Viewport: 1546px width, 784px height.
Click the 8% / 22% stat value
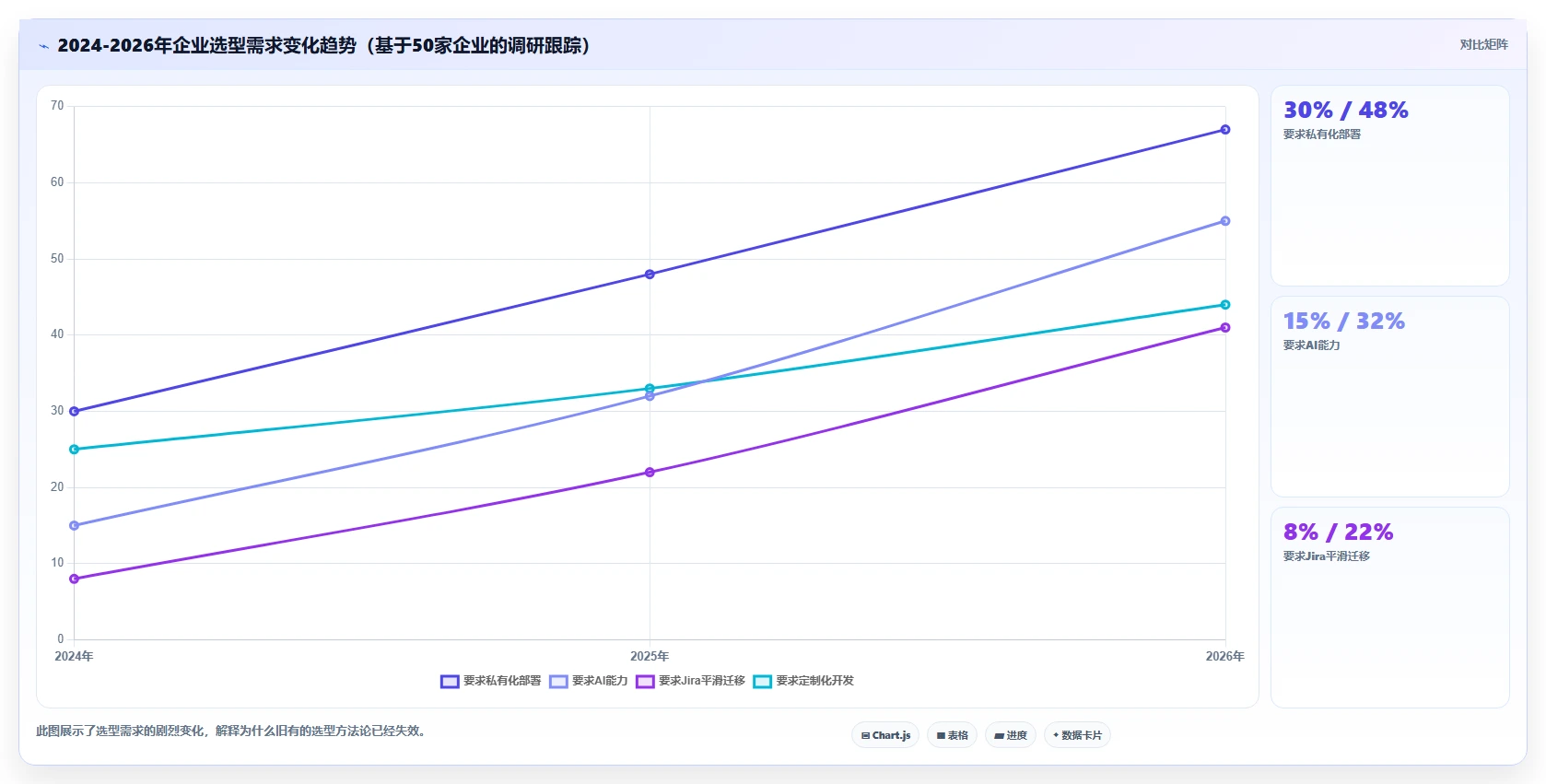coord(1338,532)
